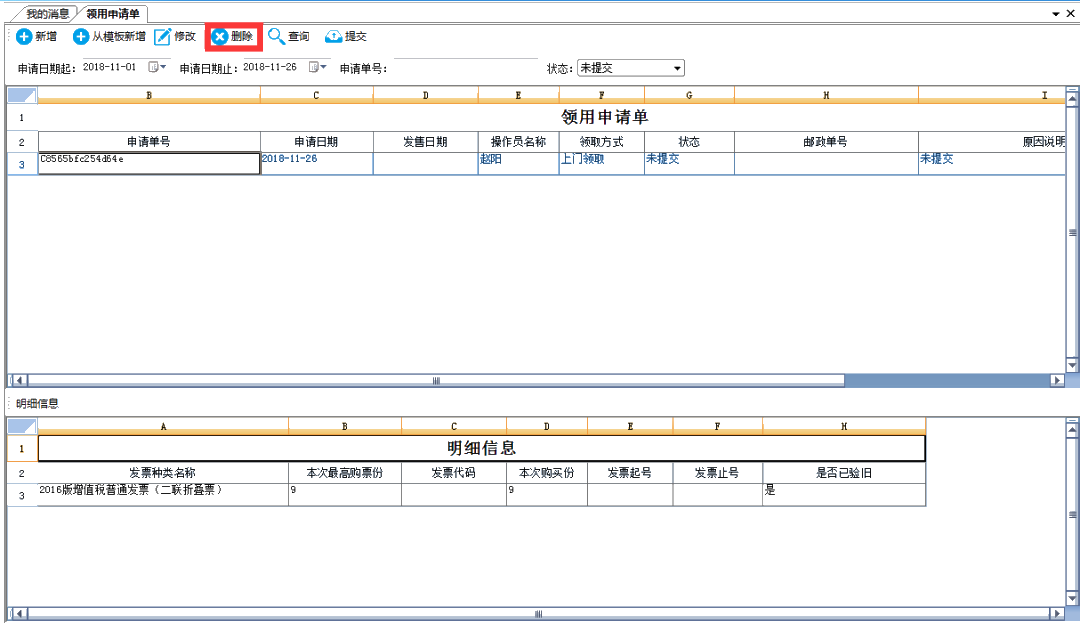Screen dimensions: 1080x623
Task: Click the 操作员名称 column header
Action: [x=518, y=142]
